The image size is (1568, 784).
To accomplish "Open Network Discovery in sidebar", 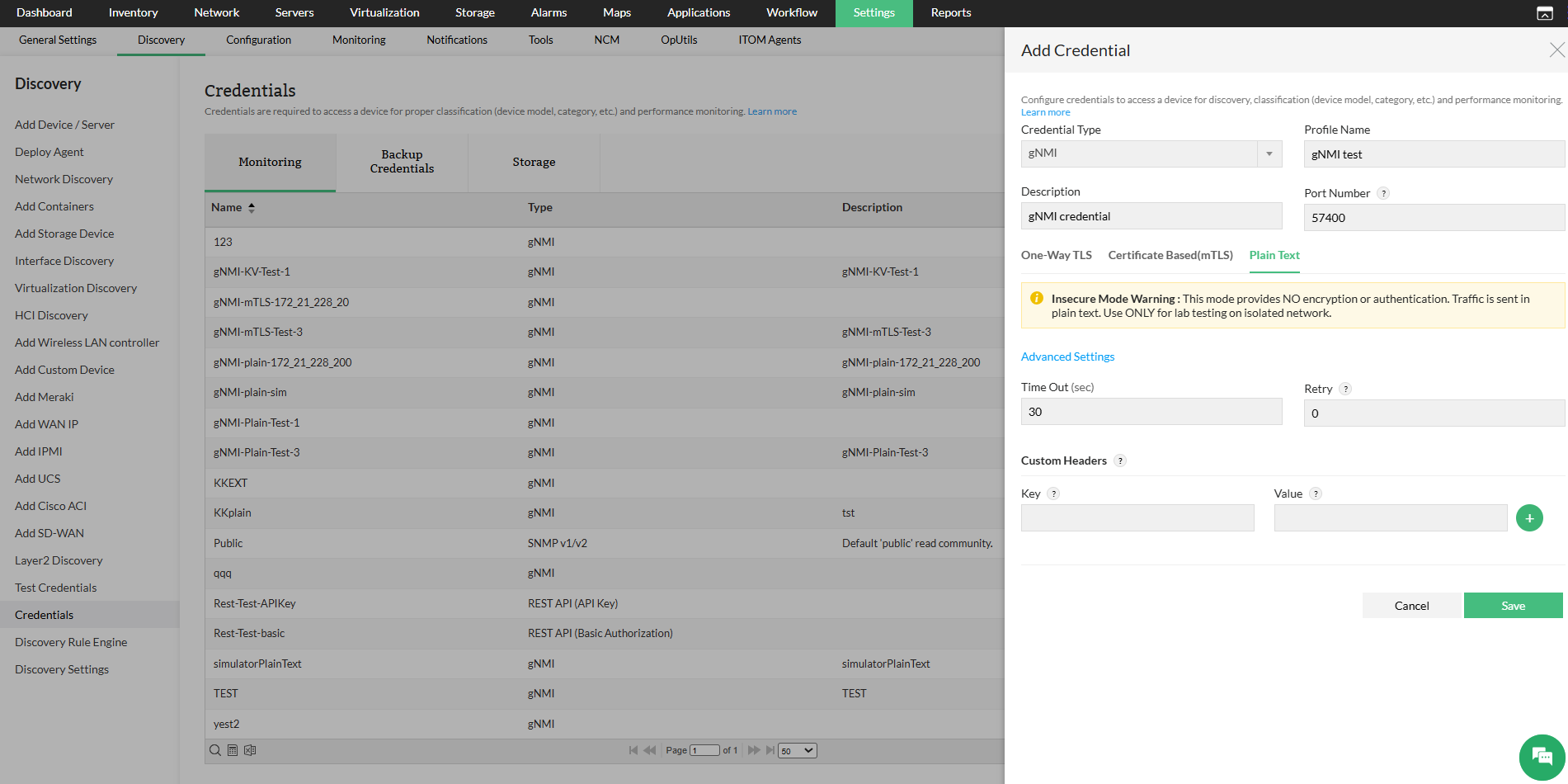I will tap(64, 179).
